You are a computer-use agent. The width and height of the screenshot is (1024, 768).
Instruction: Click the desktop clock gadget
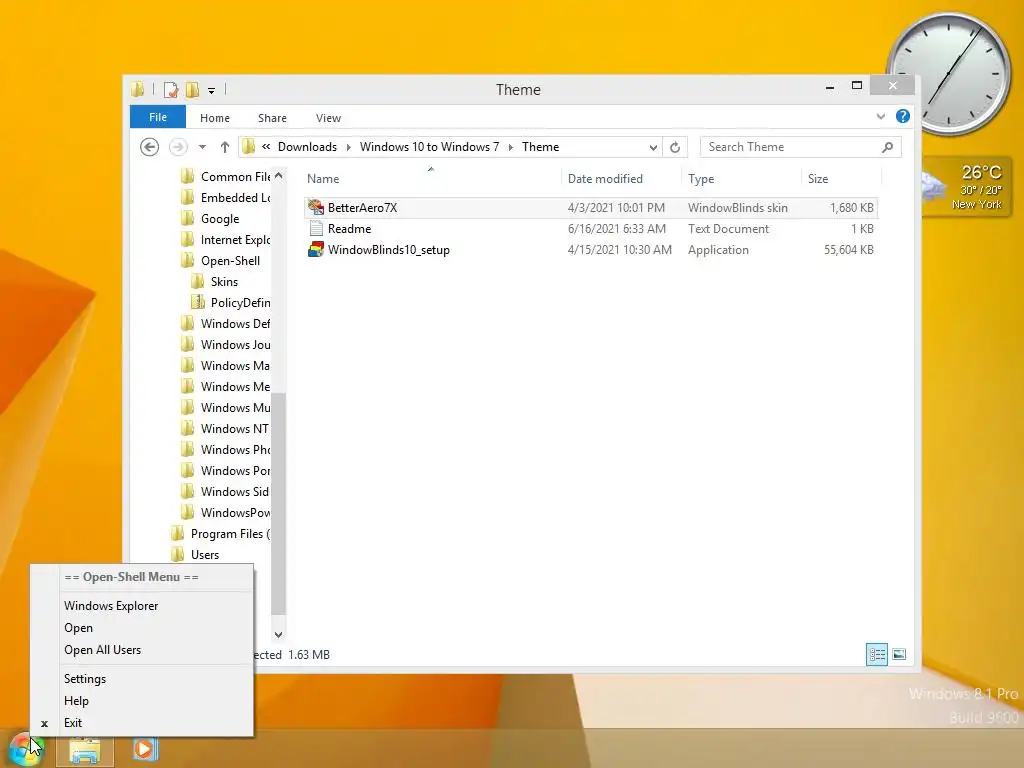948,74
